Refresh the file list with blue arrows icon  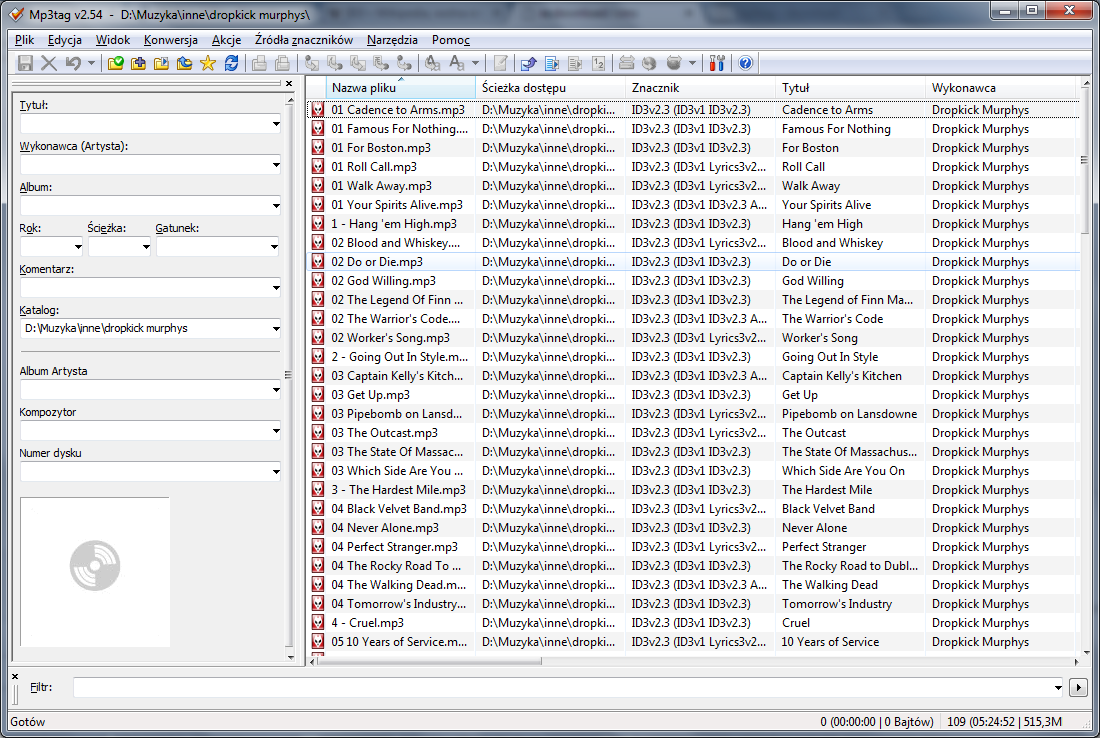coord(232,63)
